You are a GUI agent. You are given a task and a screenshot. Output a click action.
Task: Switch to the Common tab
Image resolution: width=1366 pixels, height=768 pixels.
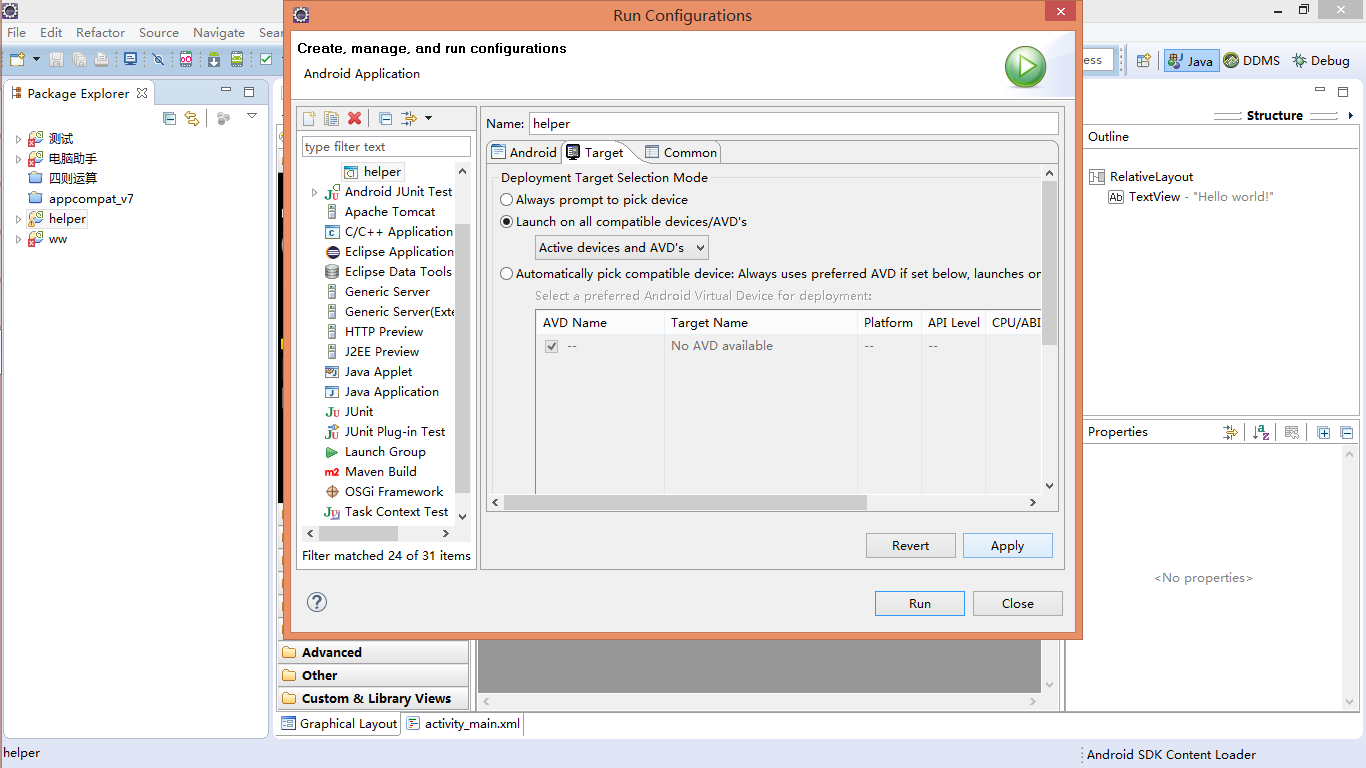pyautogui.click(x=681, y=152)
